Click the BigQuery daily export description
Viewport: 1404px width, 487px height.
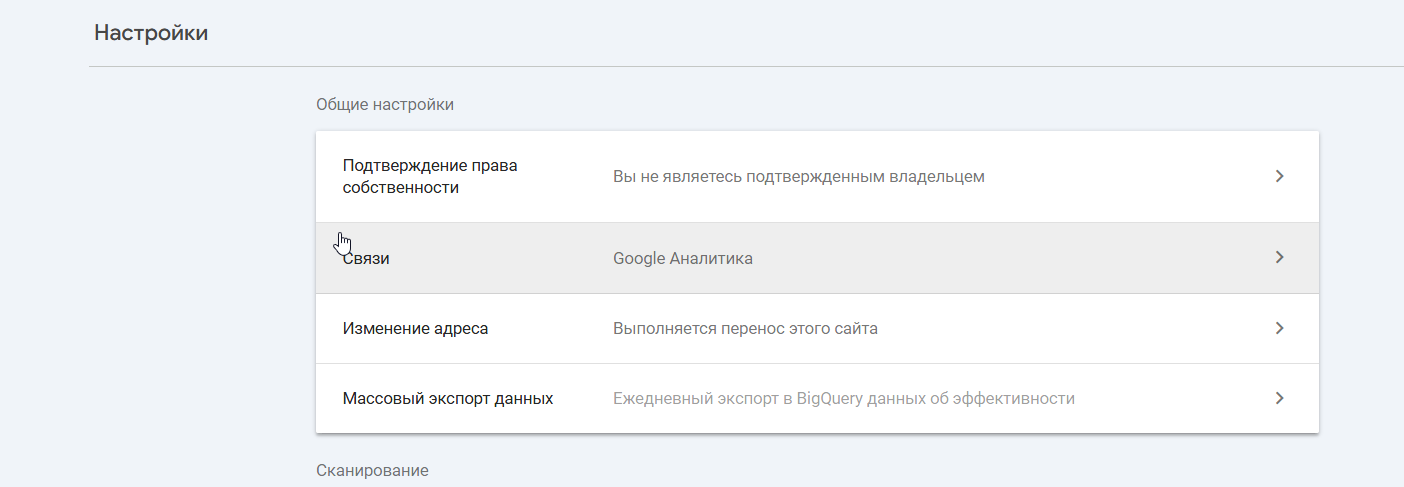pos(843,398)
